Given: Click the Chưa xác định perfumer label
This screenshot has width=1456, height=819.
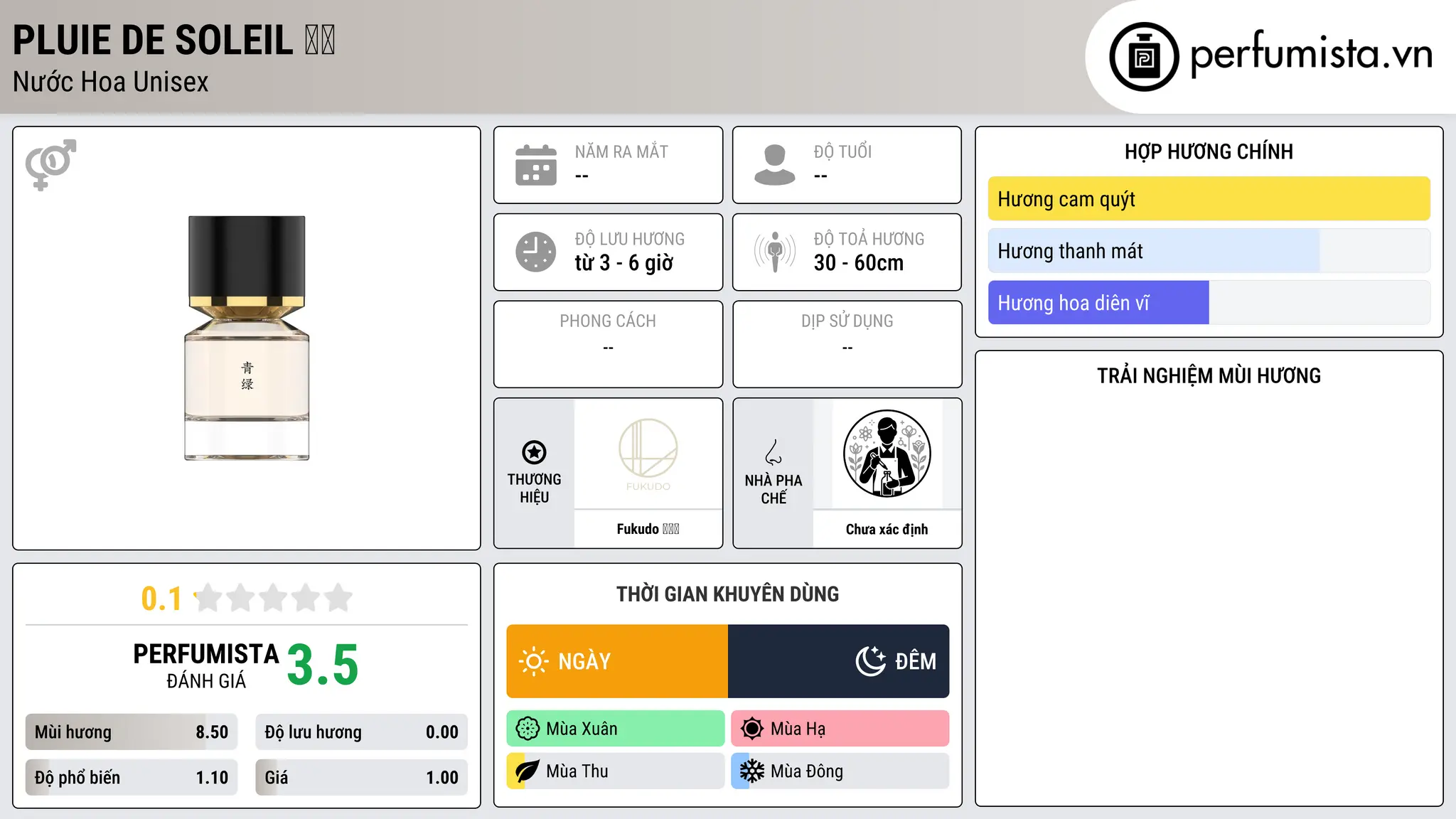Looking at the screenshot, I should pos(887,529).
